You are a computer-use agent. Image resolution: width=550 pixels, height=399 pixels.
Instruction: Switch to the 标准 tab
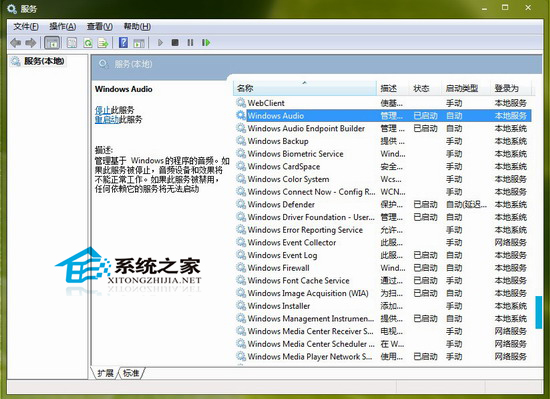tap(132, 373)
